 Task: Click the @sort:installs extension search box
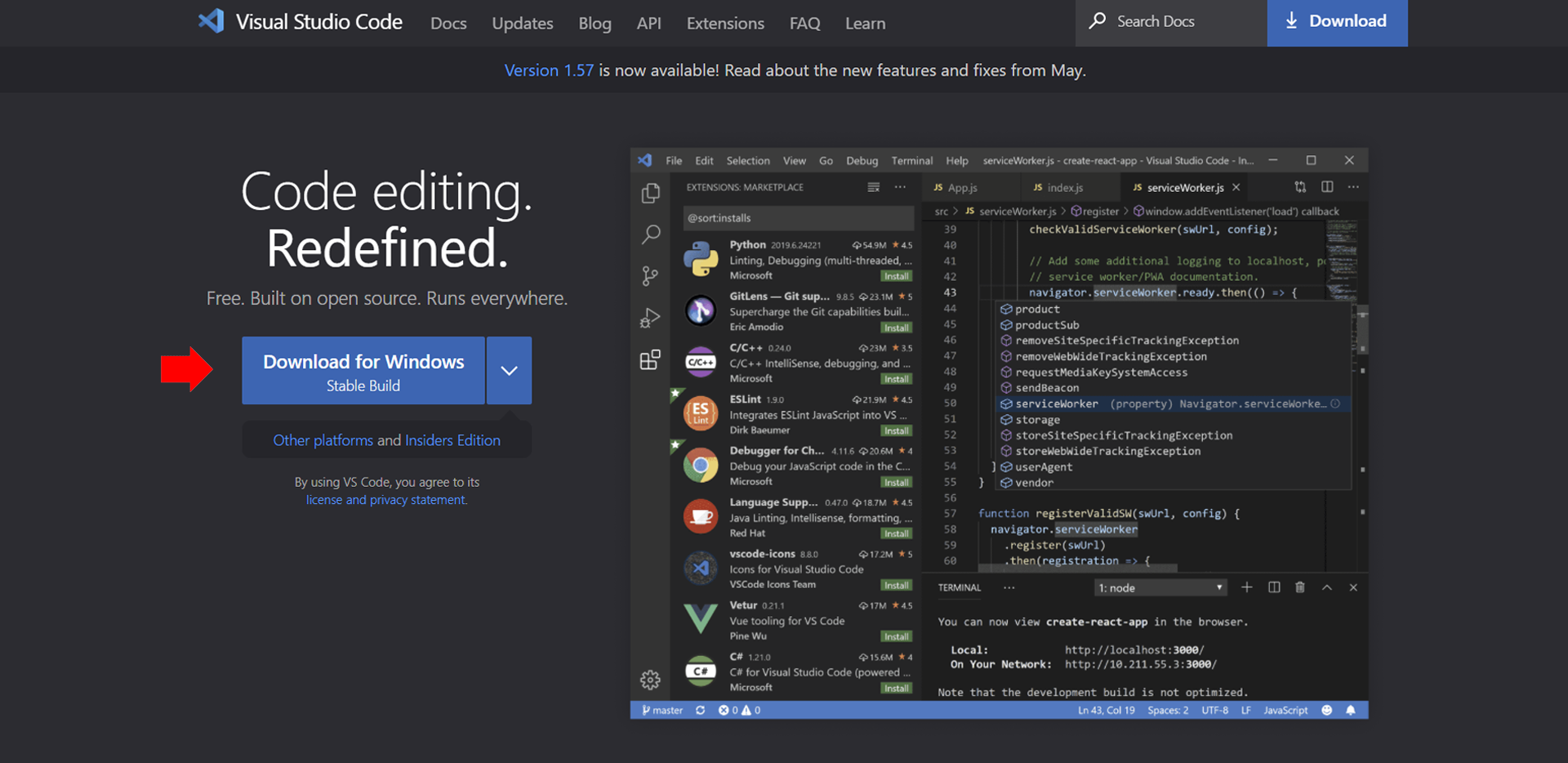798,218
